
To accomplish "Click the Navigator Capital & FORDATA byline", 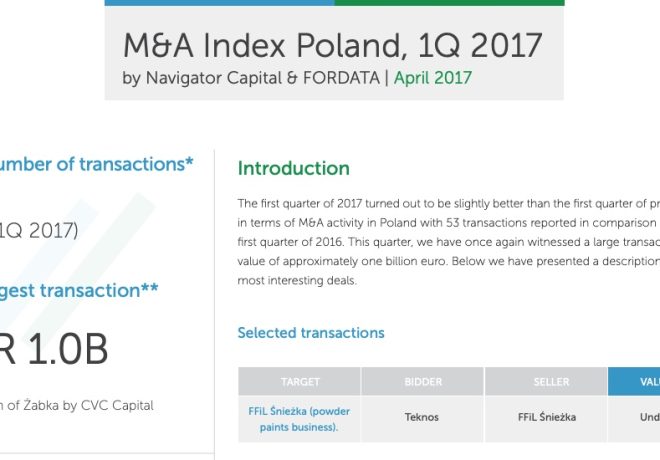I will click(251, 78).
